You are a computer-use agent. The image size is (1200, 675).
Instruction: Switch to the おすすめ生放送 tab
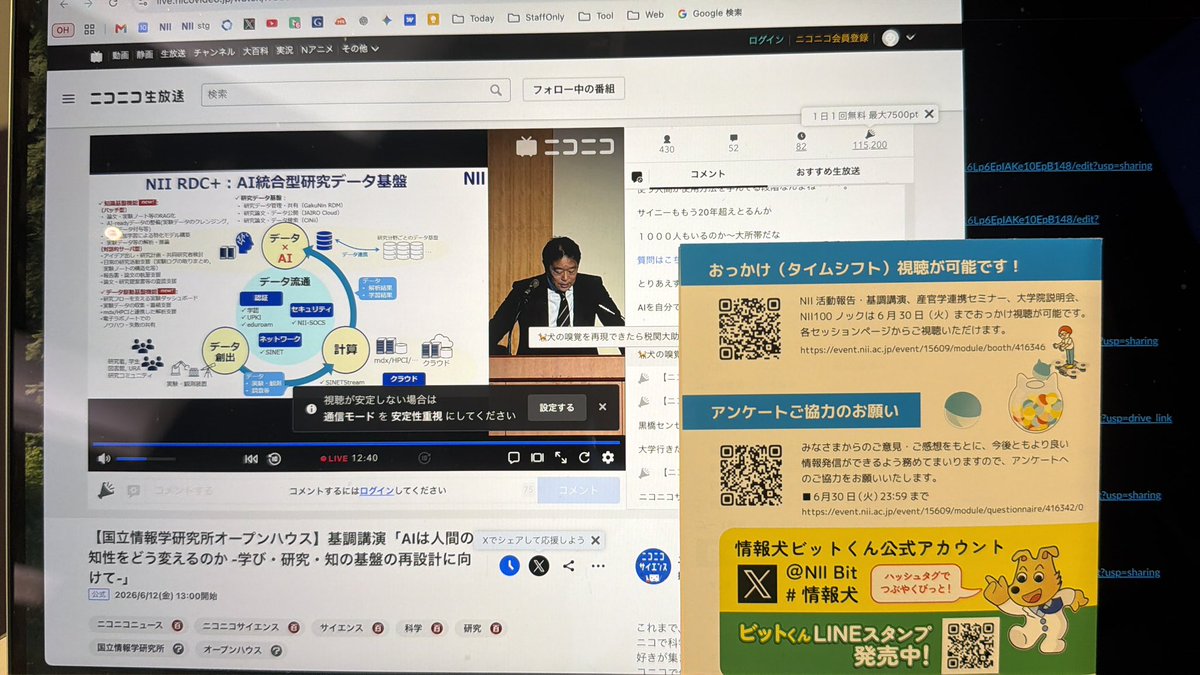(828, 171)
